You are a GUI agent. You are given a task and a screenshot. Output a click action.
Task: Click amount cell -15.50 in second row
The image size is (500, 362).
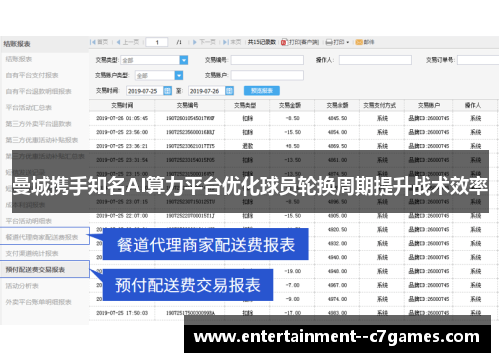click(293, 132)
